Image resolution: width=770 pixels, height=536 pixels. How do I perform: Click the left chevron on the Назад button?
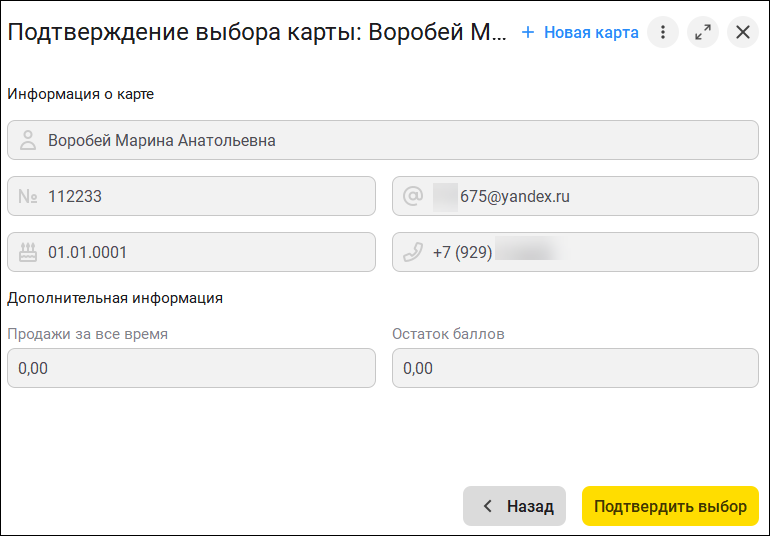tap(488, 506)
